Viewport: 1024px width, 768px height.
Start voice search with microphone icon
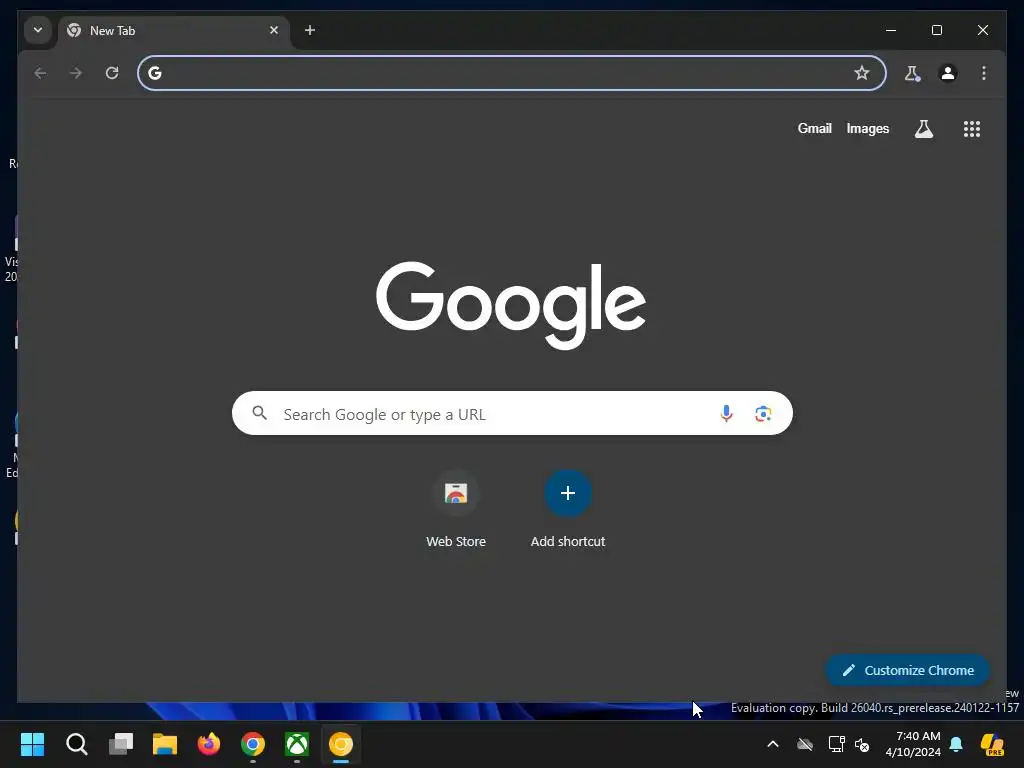pyautogui.click(x=726, y=413)
